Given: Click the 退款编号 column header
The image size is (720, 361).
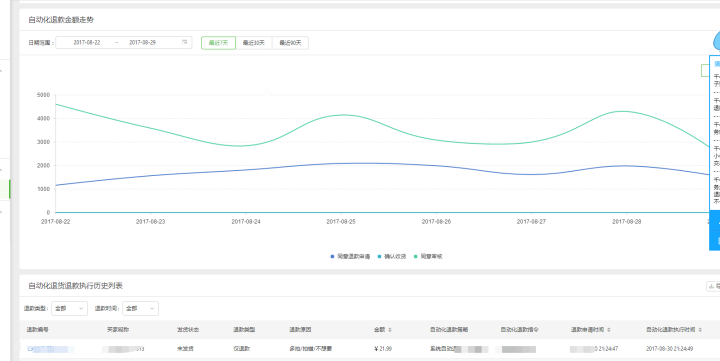Looking at the screenshot, I should [x=38, y=330].
